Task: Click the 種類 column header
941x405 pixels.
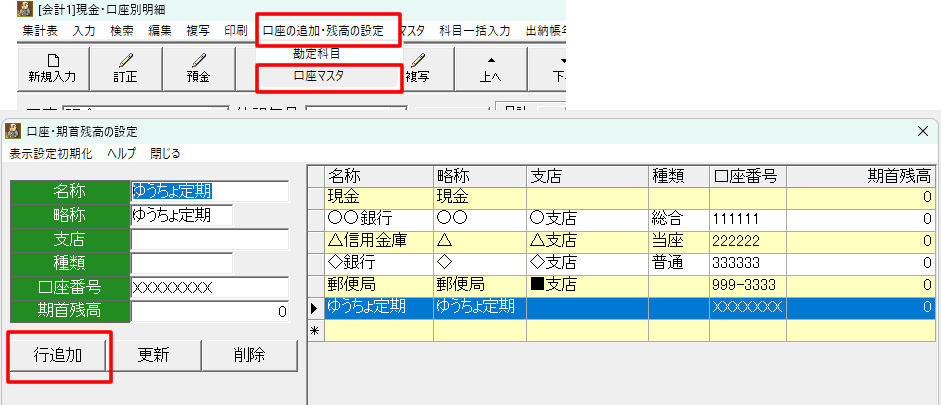Action: [679, 176]
